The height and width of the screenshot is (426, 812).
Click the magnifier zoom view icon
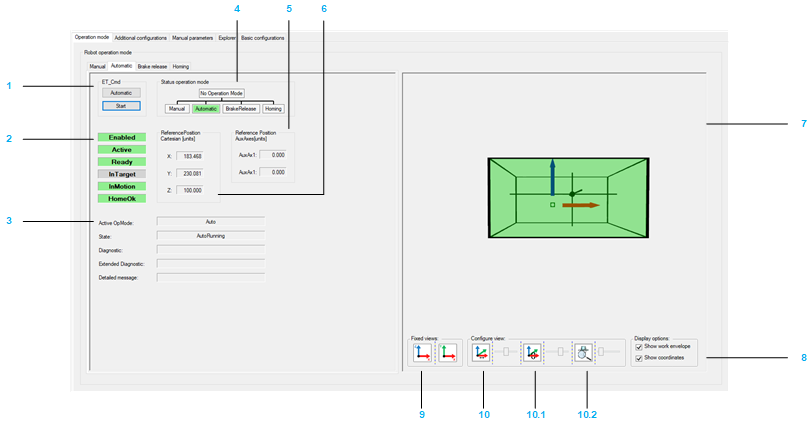[583, 353]
